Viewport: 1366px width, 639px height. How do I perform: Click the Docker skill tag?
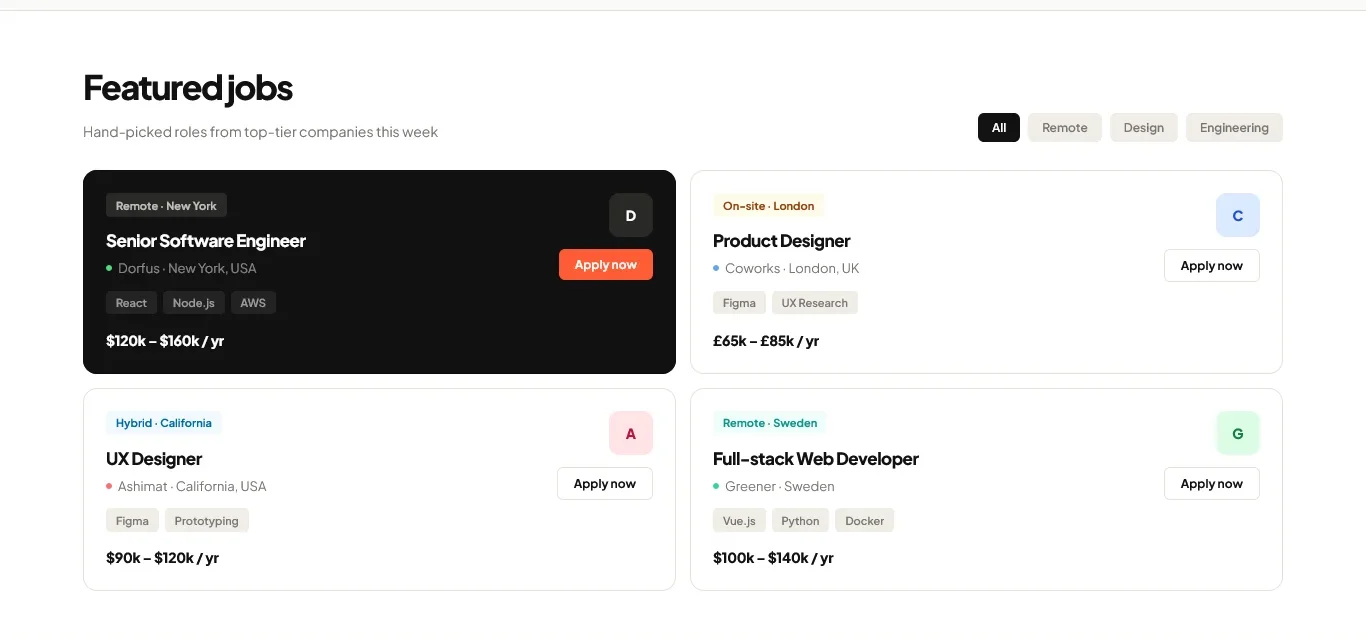coord(864,521)
